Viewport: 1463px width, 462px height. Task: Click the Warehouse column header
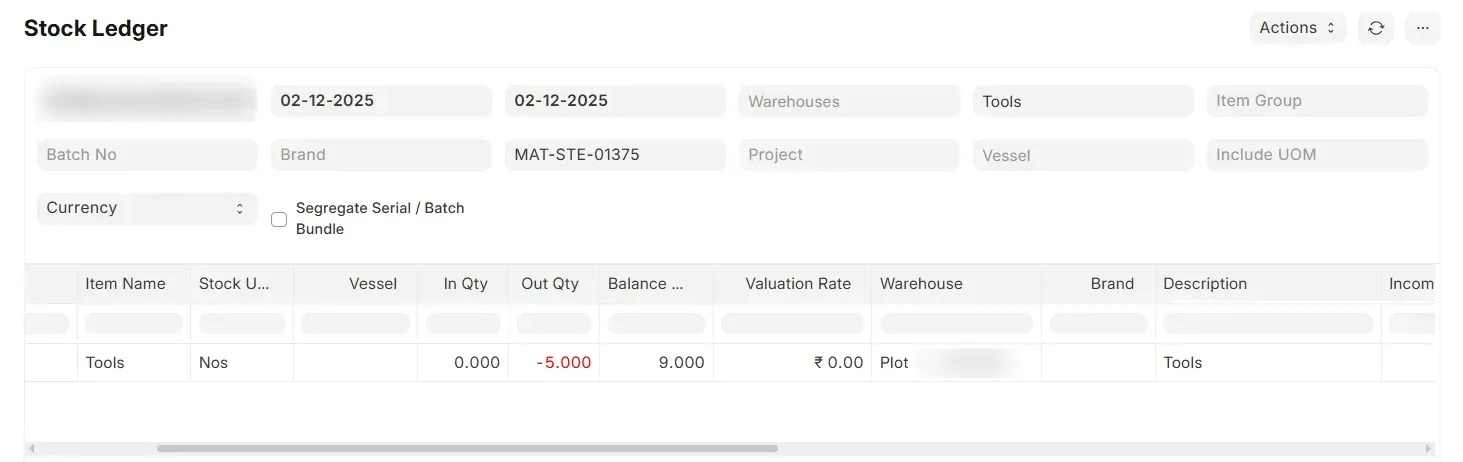(x=921, y=284)
